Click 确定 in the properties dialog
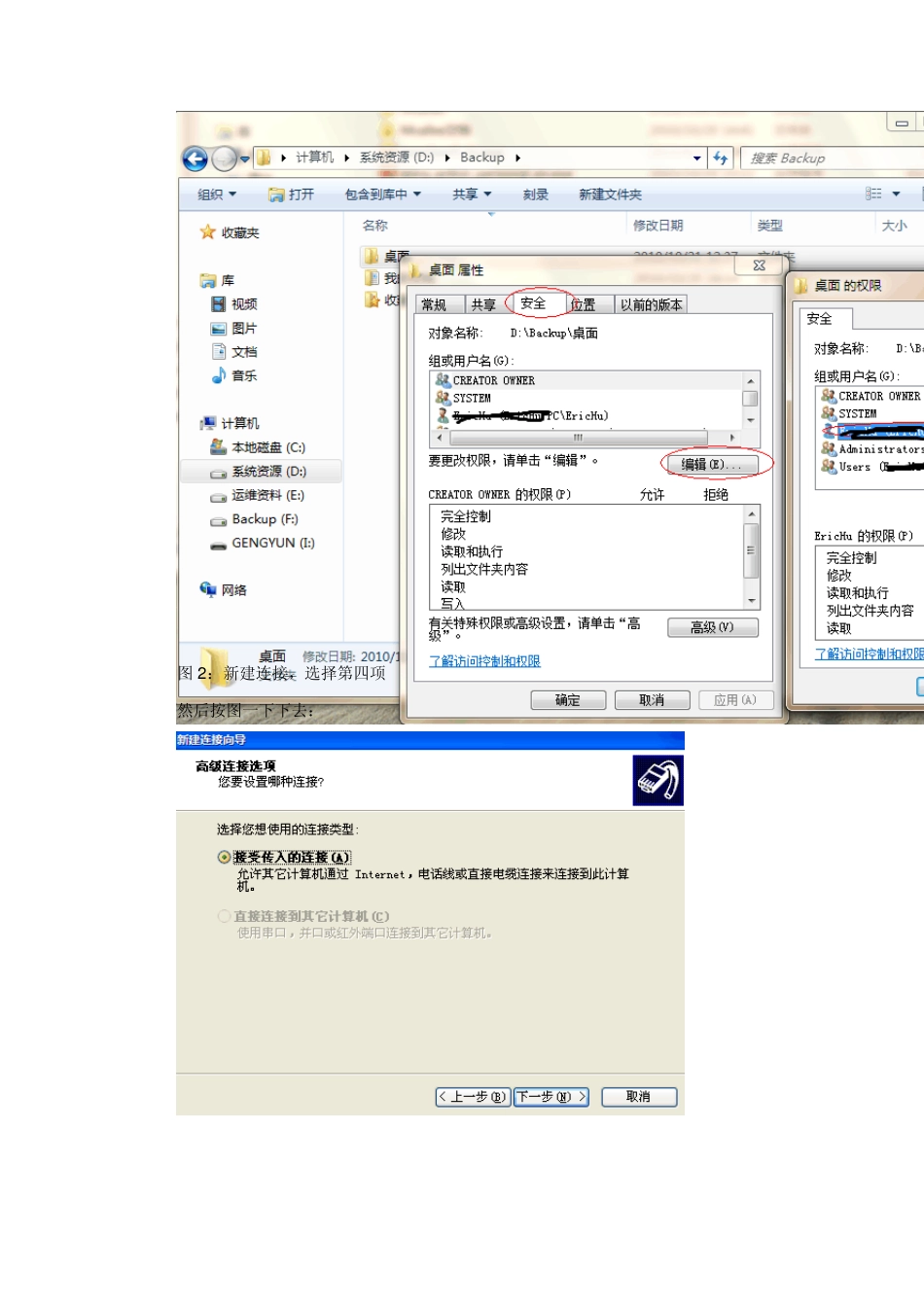The height and width of the screenshot is (1307, 924). tap(568, 700)
